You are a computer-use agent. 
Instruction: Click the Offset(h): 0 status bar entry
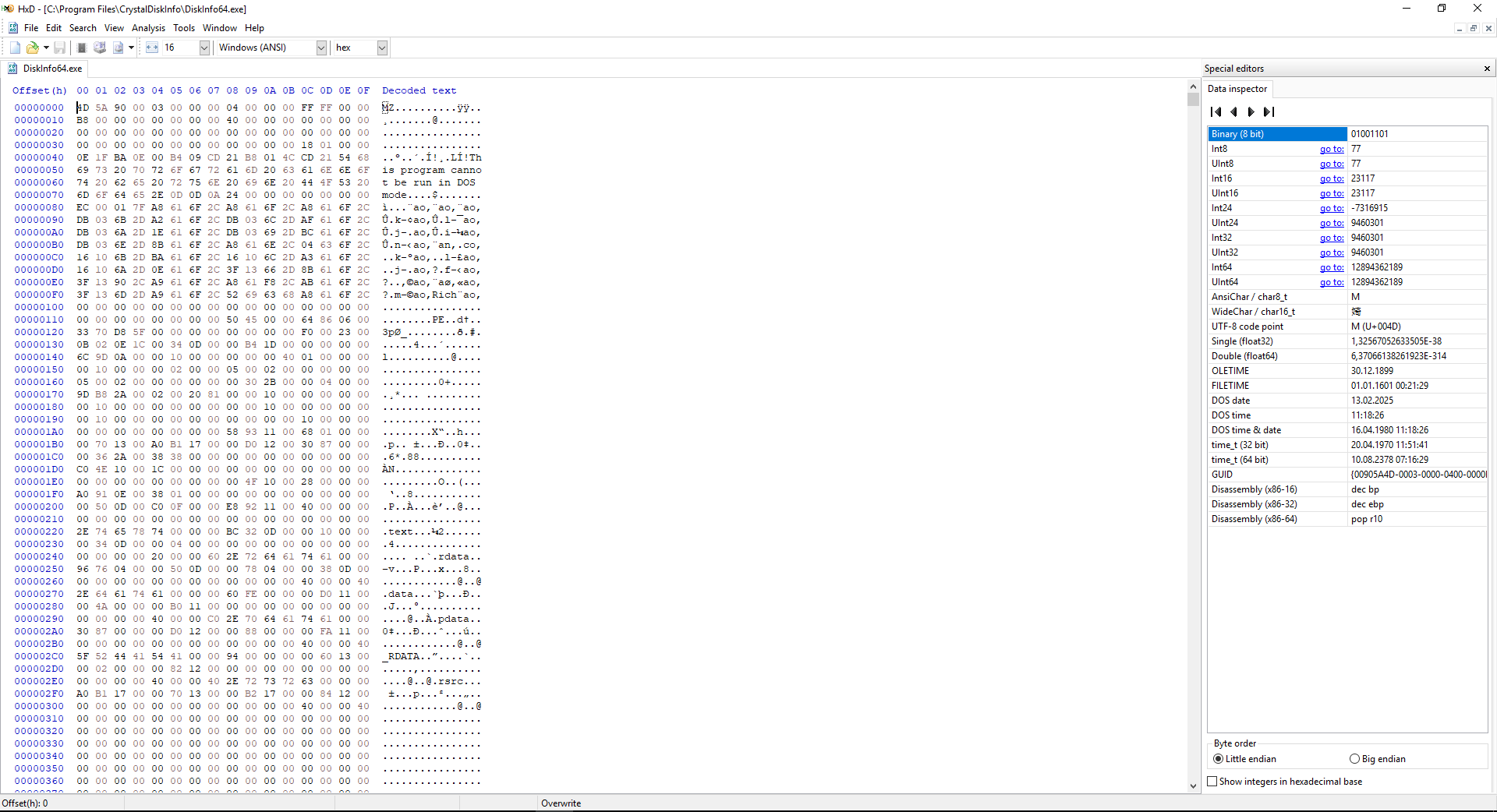[25, 803]
